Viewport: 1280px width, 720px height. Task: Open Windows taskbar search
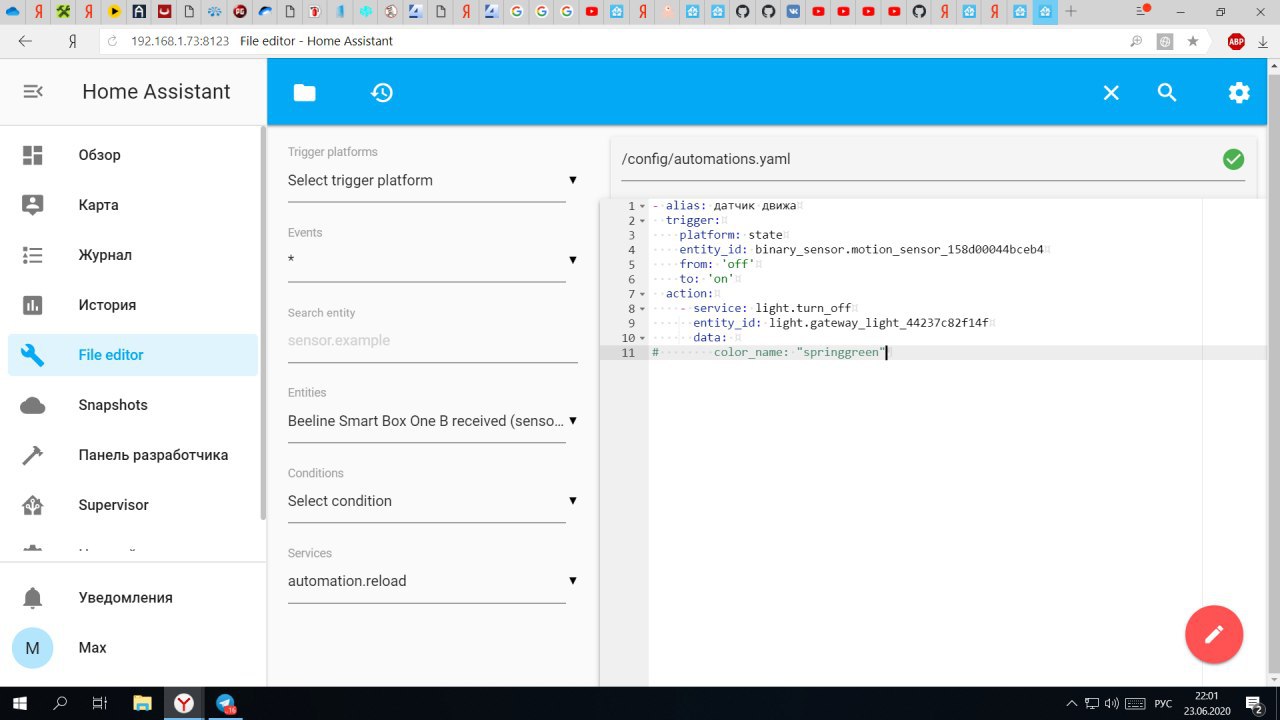tap(60, 703)
